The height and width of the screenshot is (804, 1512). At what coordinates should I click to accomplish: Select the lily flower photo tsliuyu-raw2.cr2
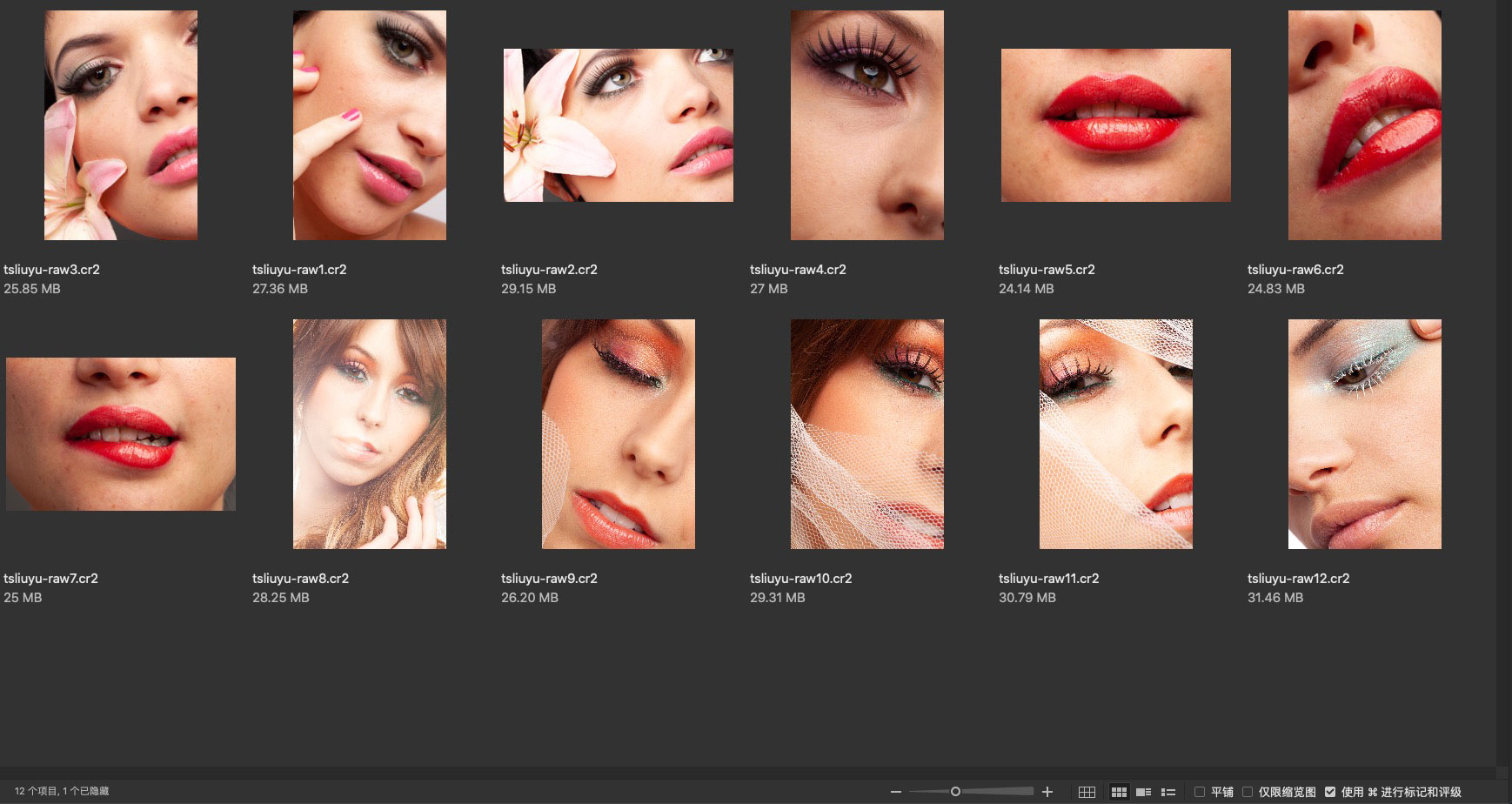(x=619, y=125)
